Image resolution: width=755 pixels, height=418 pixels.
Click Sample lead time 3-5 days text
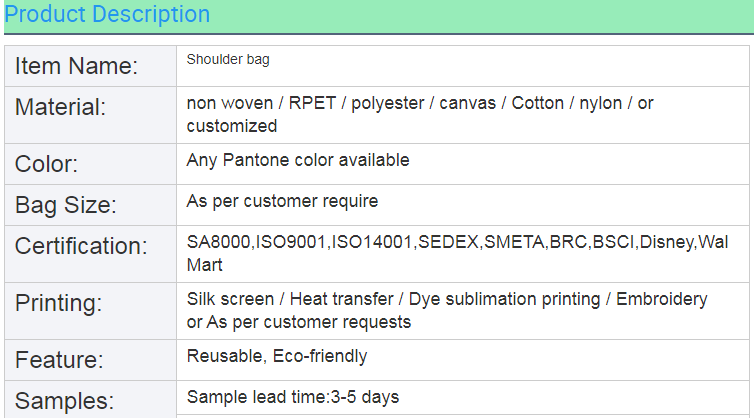pos(293,397)
